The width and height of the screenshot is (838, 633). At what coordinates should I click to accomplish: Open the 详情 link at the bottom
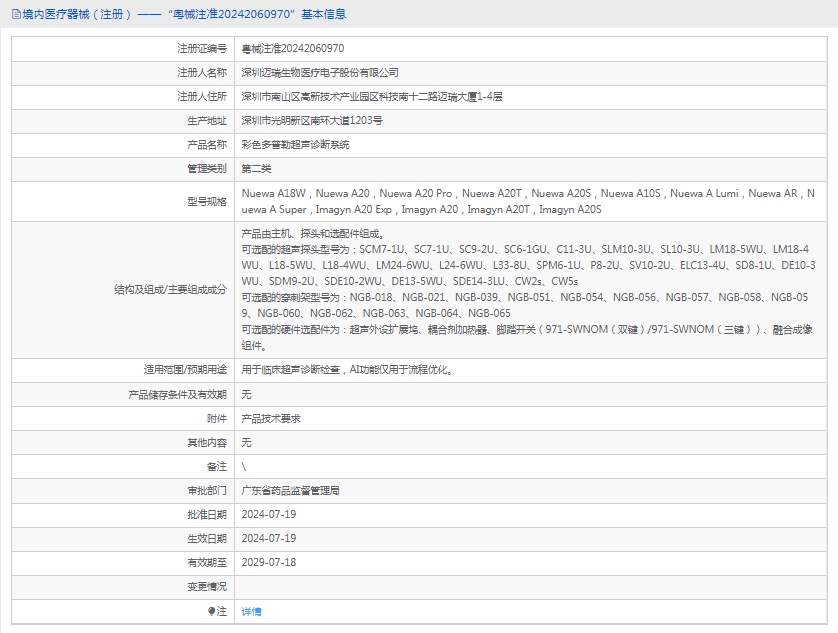pos(251,611)
